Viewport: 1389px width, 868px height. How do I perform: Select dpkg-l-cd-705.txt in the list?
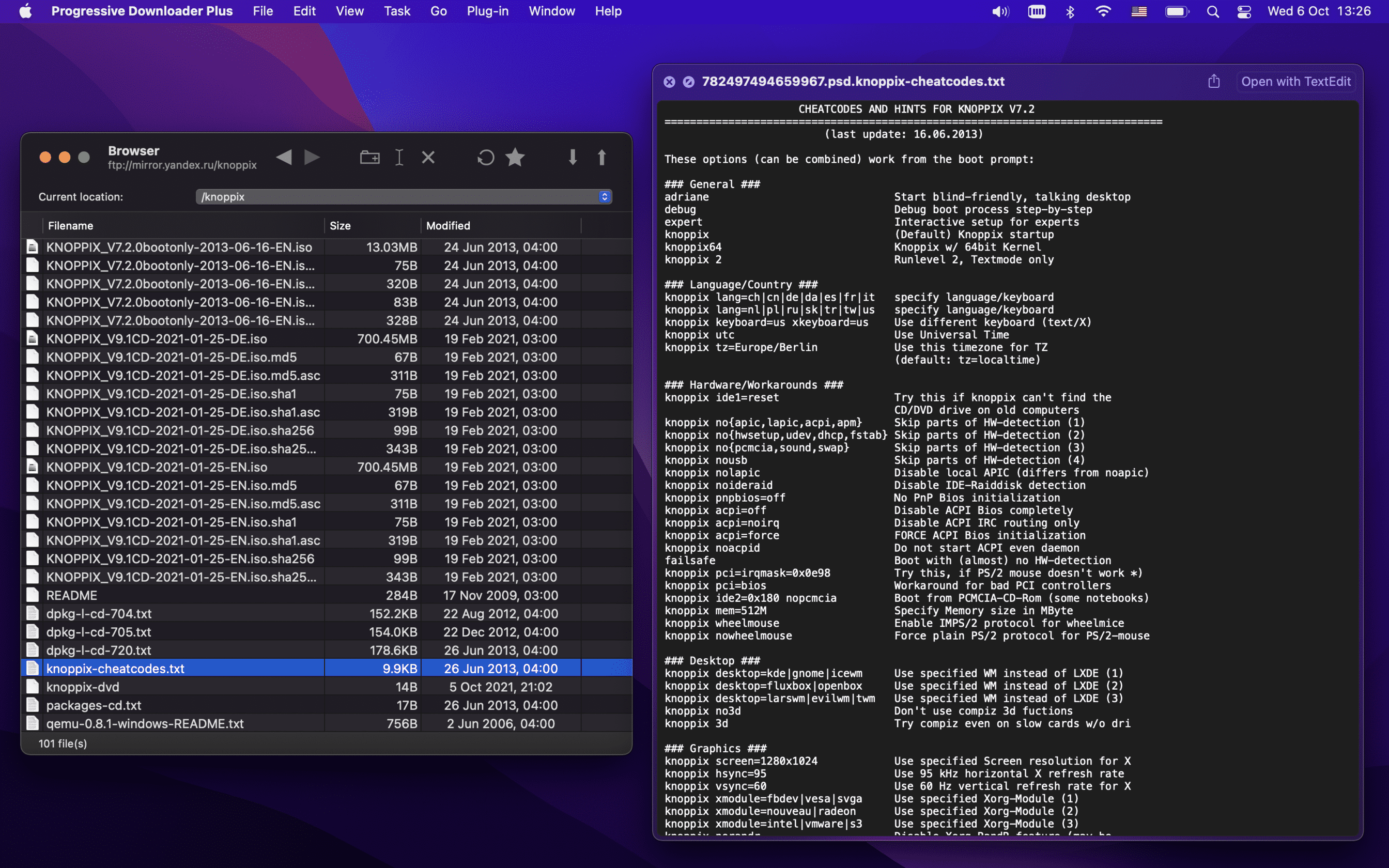[327, 632]
